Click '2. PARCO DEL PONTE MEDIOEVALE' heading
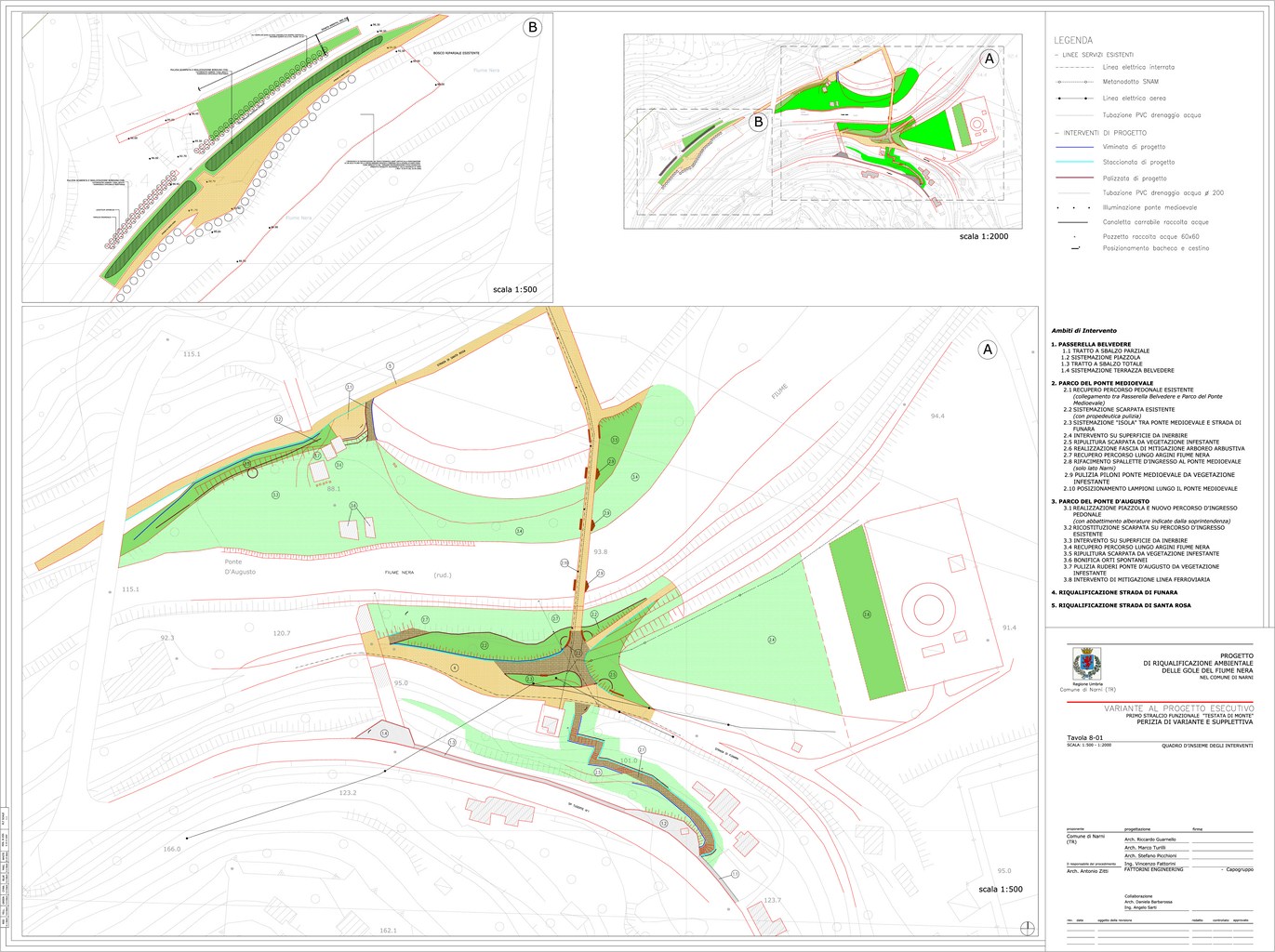The height and width of the screenshot is (952, 1275). pyautogui.click(x=1102, y=383)
